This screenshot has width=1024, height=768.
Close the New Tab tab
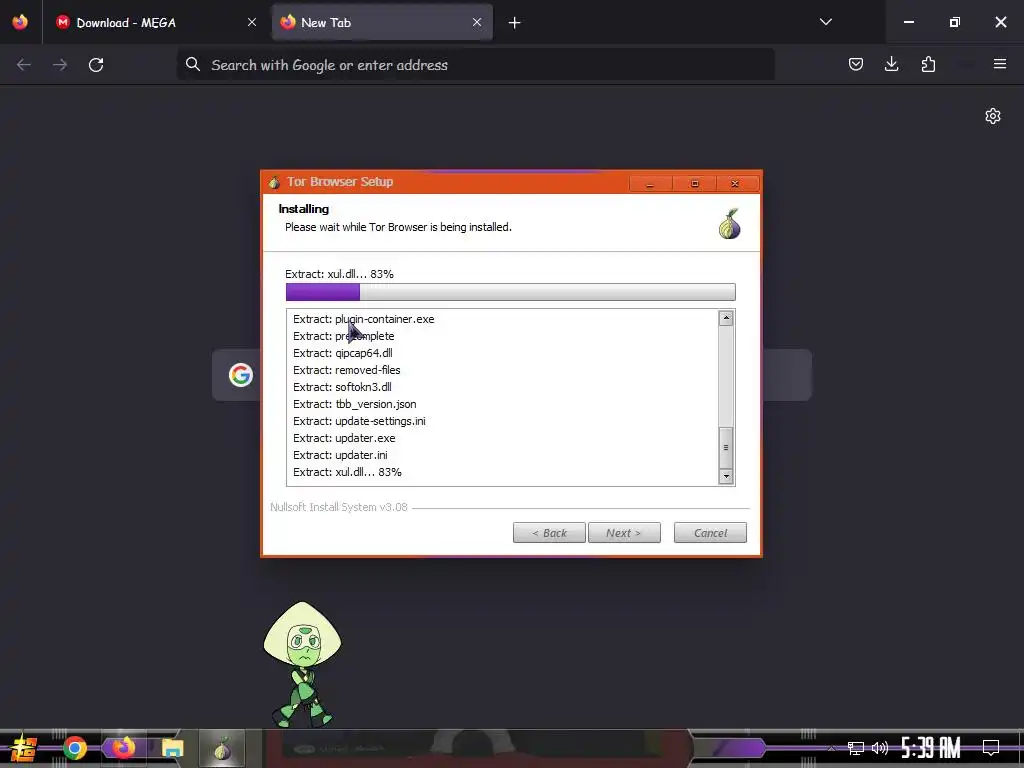(x=477, y=23)
